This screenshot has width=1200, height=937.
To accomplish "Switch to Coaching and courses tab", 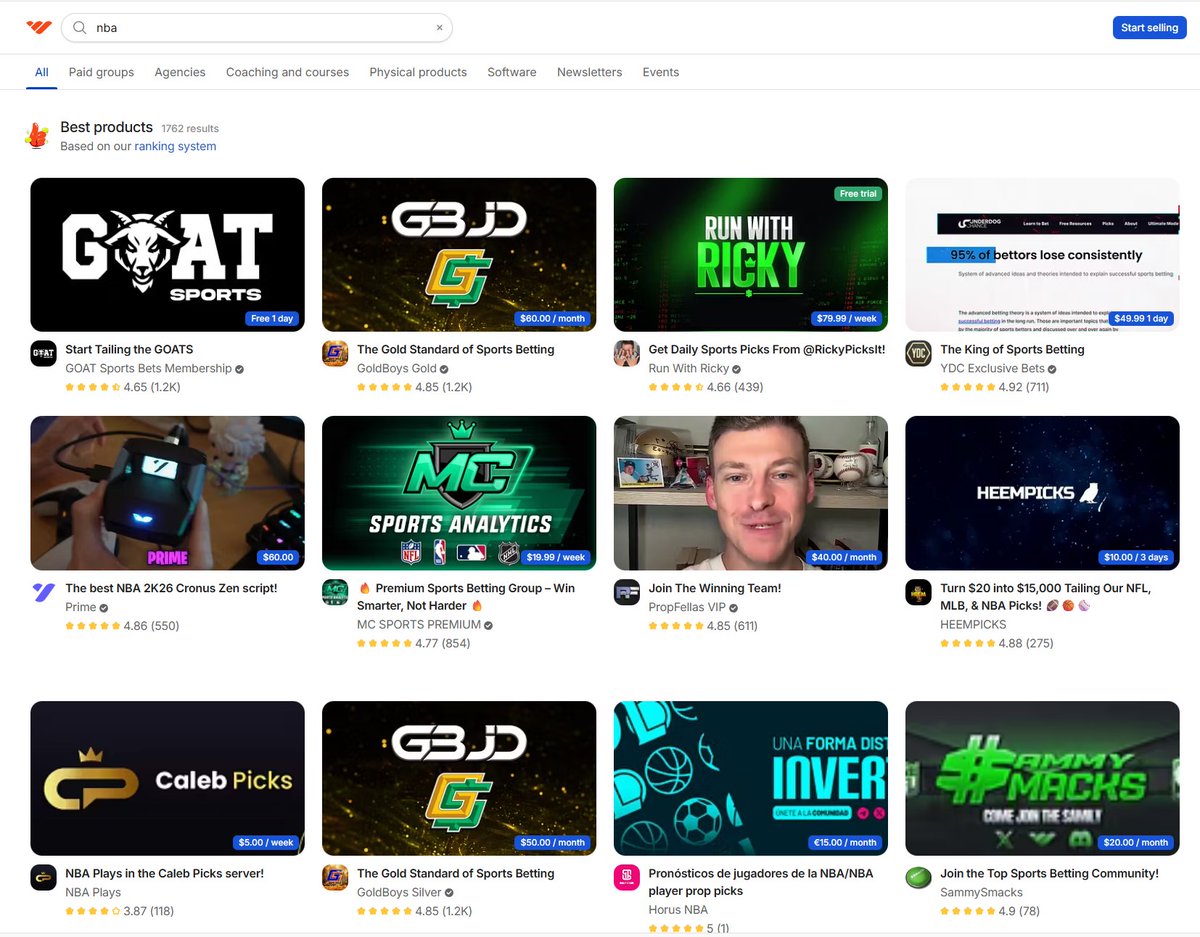I will 287,72.
